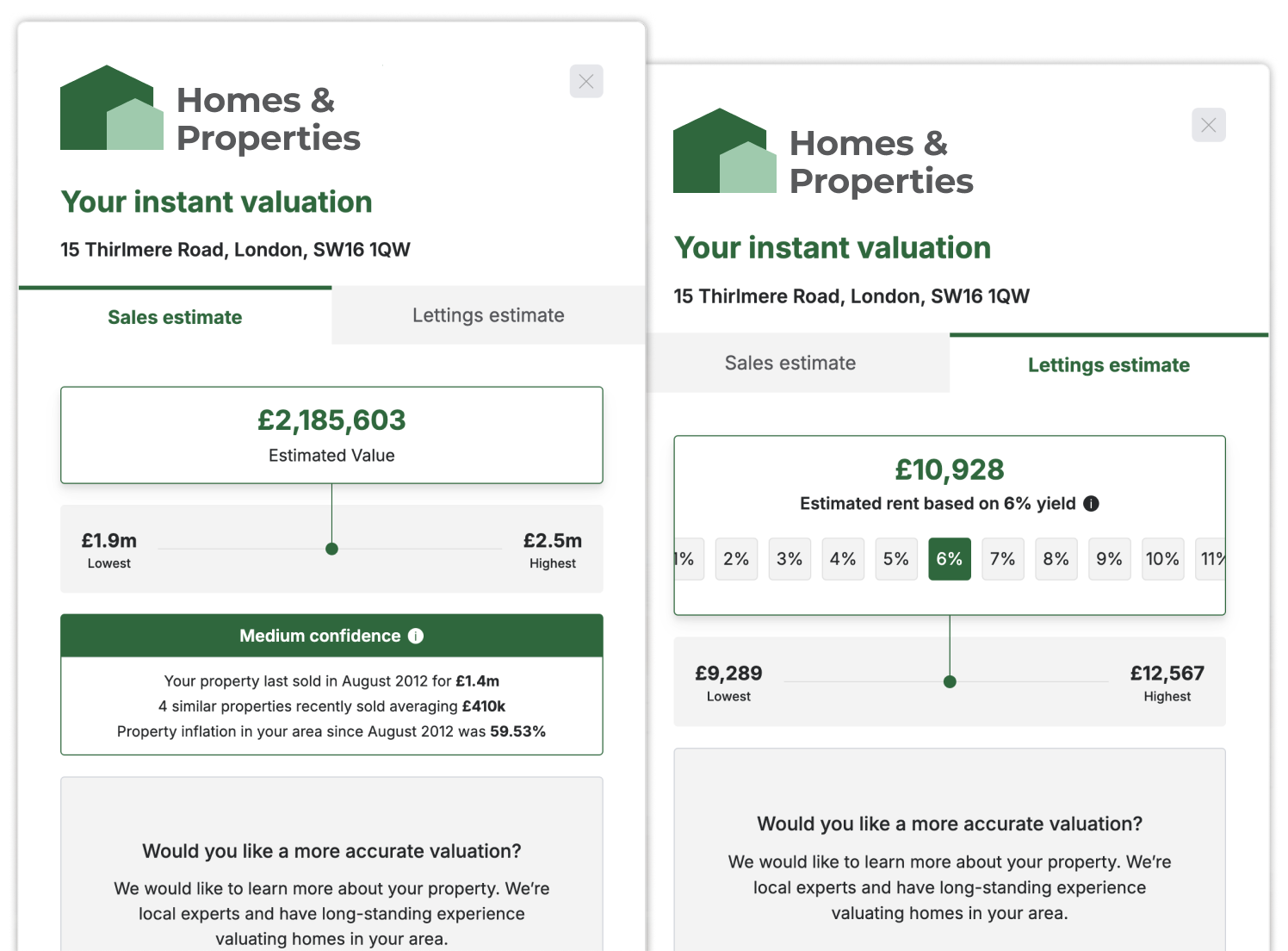This screenshot has width=1288, height=951.
Task: Close the right lettings valuation panel
Action: point(1209,125)
